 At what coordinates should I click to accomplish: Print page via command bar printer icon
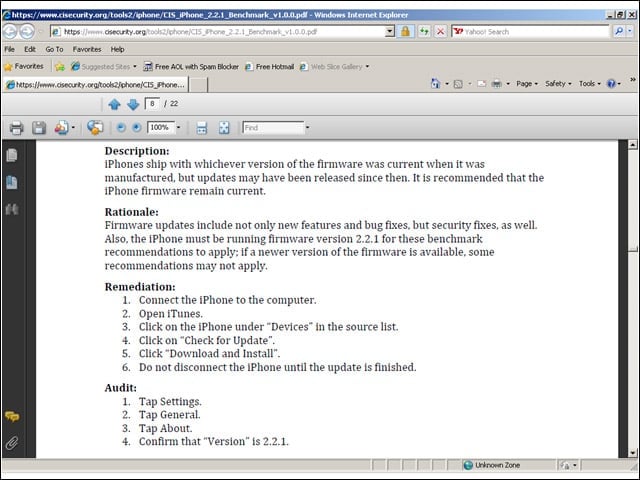point(496,84)
